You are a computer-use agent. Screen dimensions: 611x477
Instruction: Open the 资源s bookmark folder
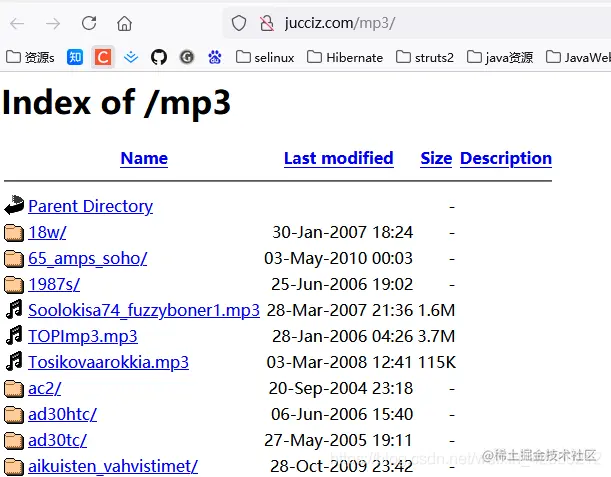click(x=30, y=57)
